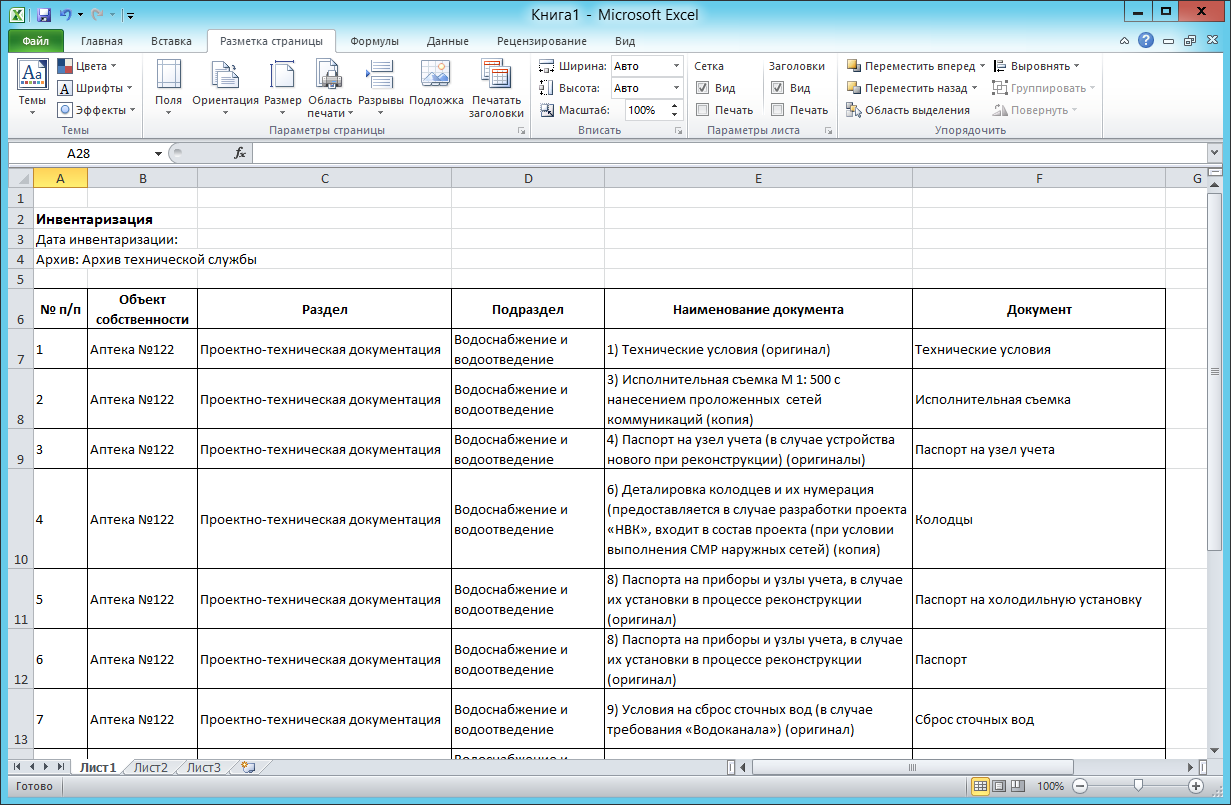
Task: Insert a new worksheet tab icon
Action: click(x=248, y=768)
